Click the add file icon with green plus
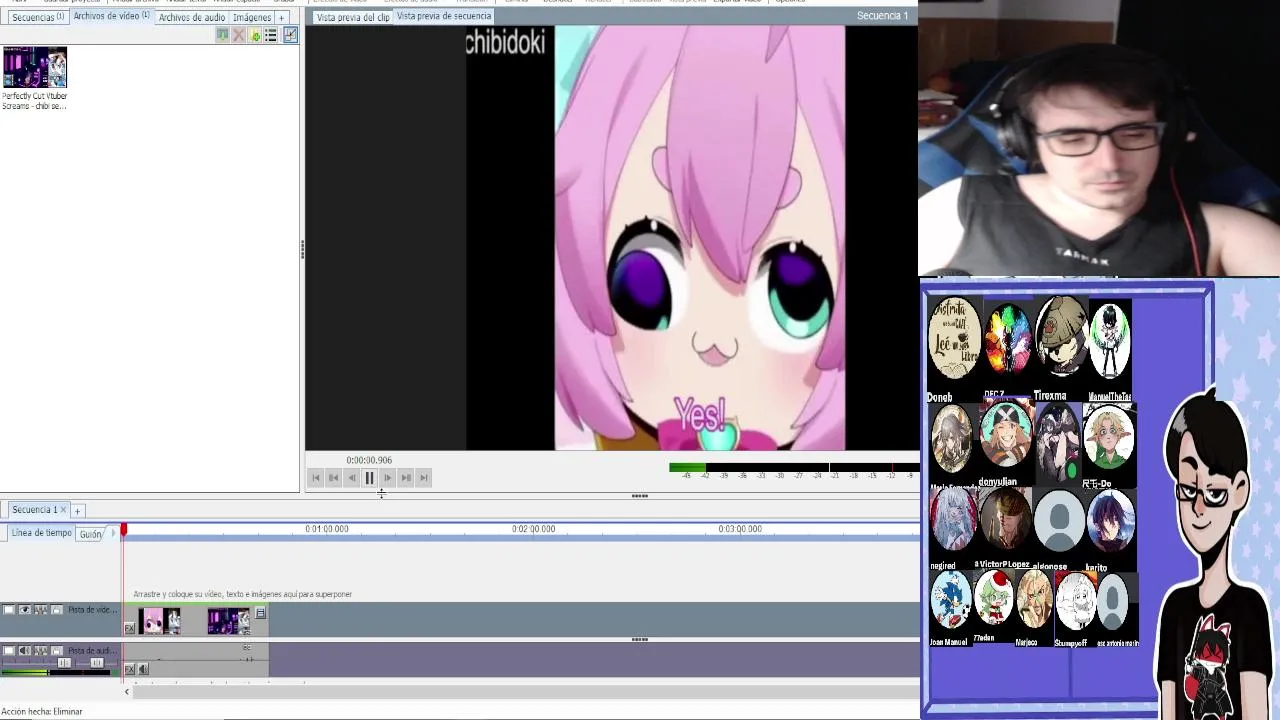The width and height of the screenshot is (1280, 720). [256, 35]
